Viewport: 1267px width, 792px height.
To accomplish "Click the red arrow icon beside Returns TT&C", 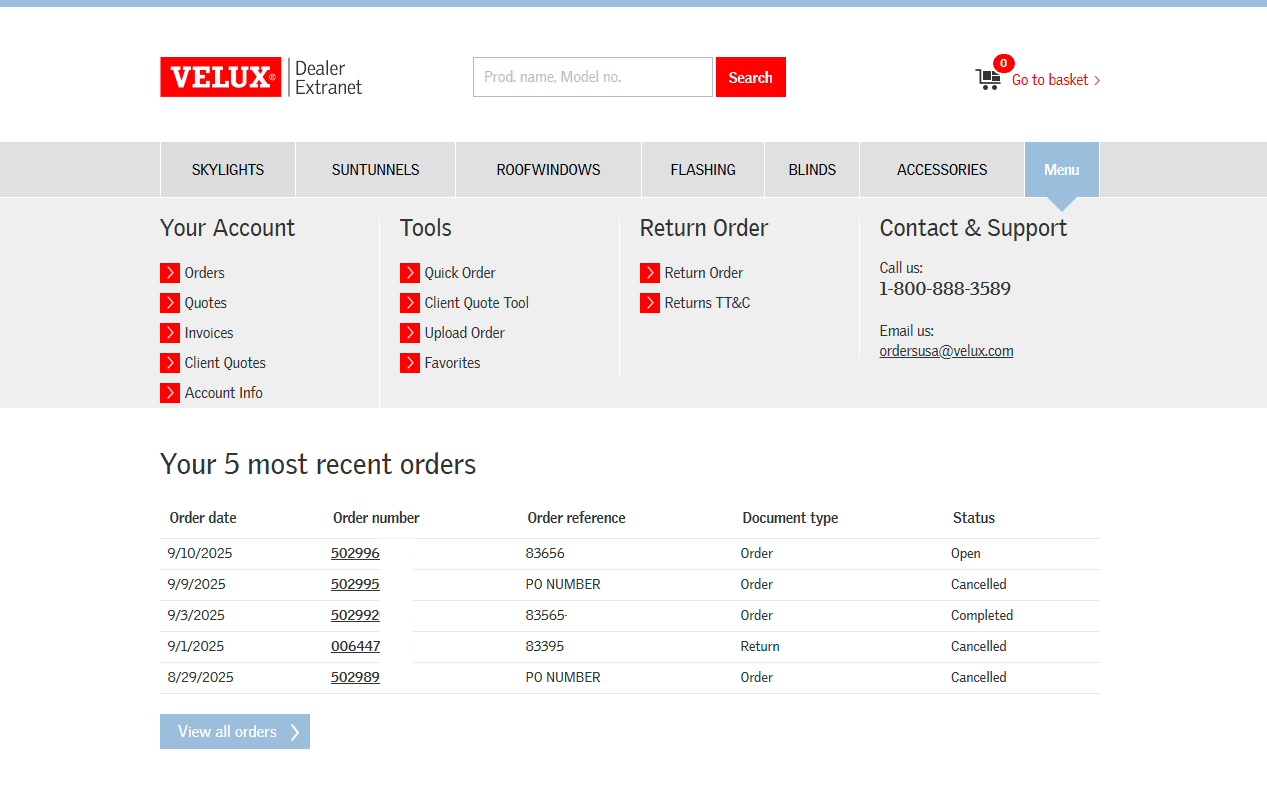I will 650,303.
